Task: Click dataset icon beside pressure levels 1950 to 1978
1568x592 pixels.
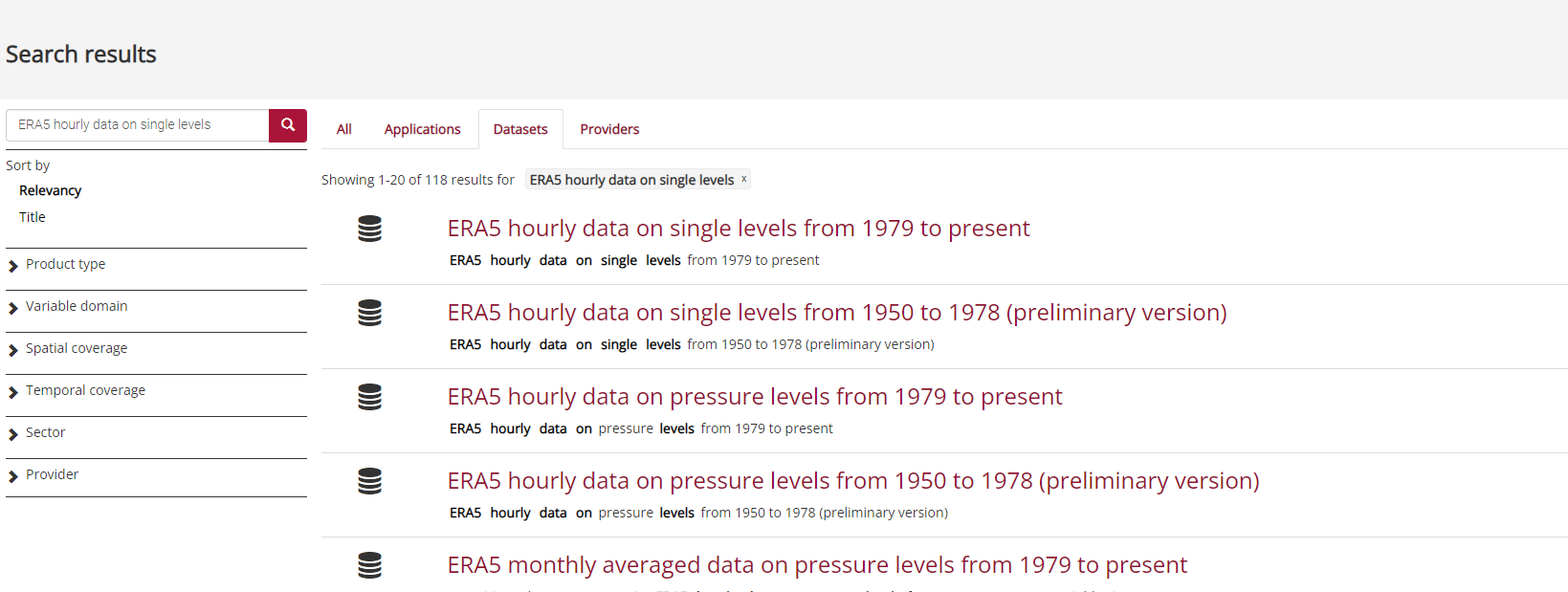Action: (369, 481)
